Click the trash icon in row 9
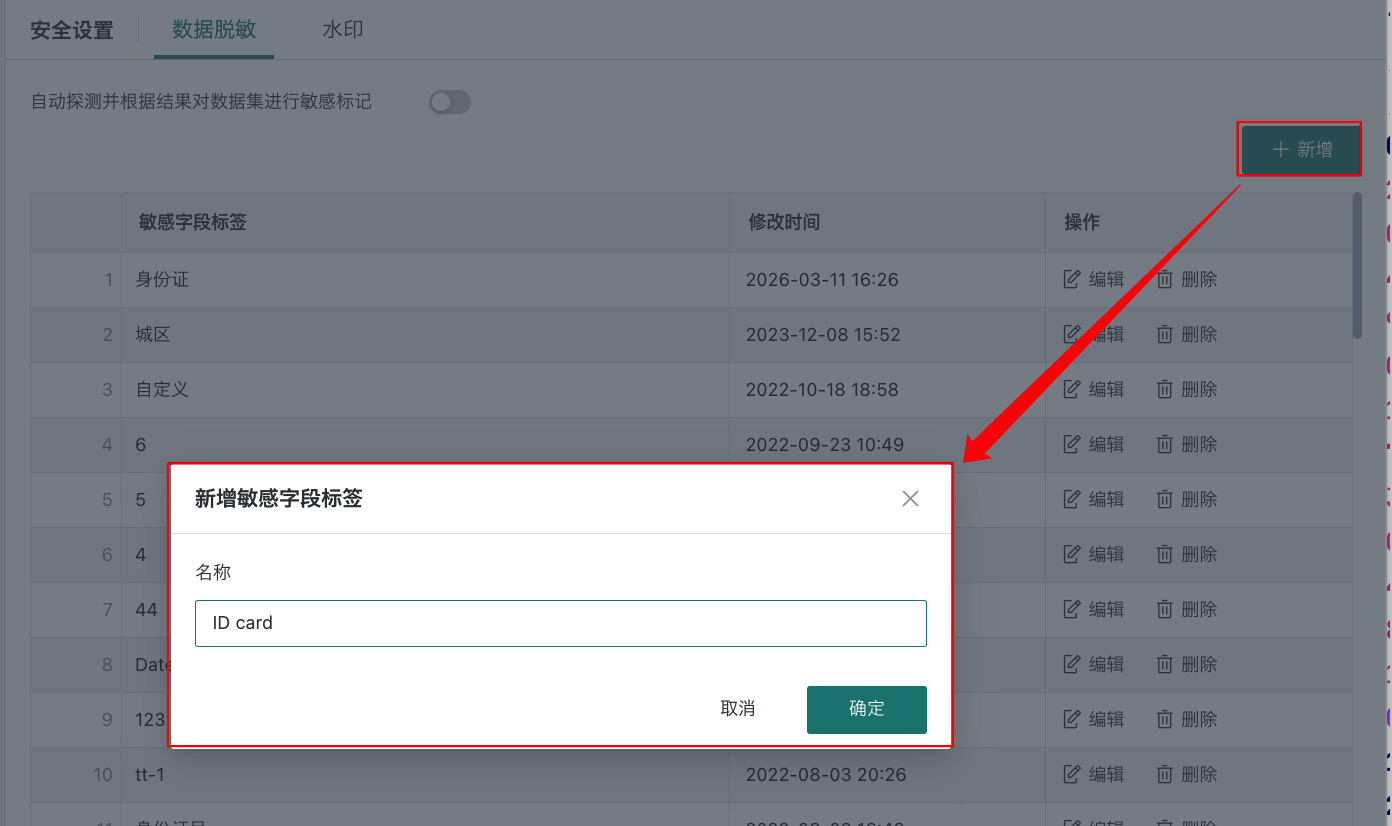Image resolution: width=1392 pixels, height=826 pixels. click(x=1165, y=720)
